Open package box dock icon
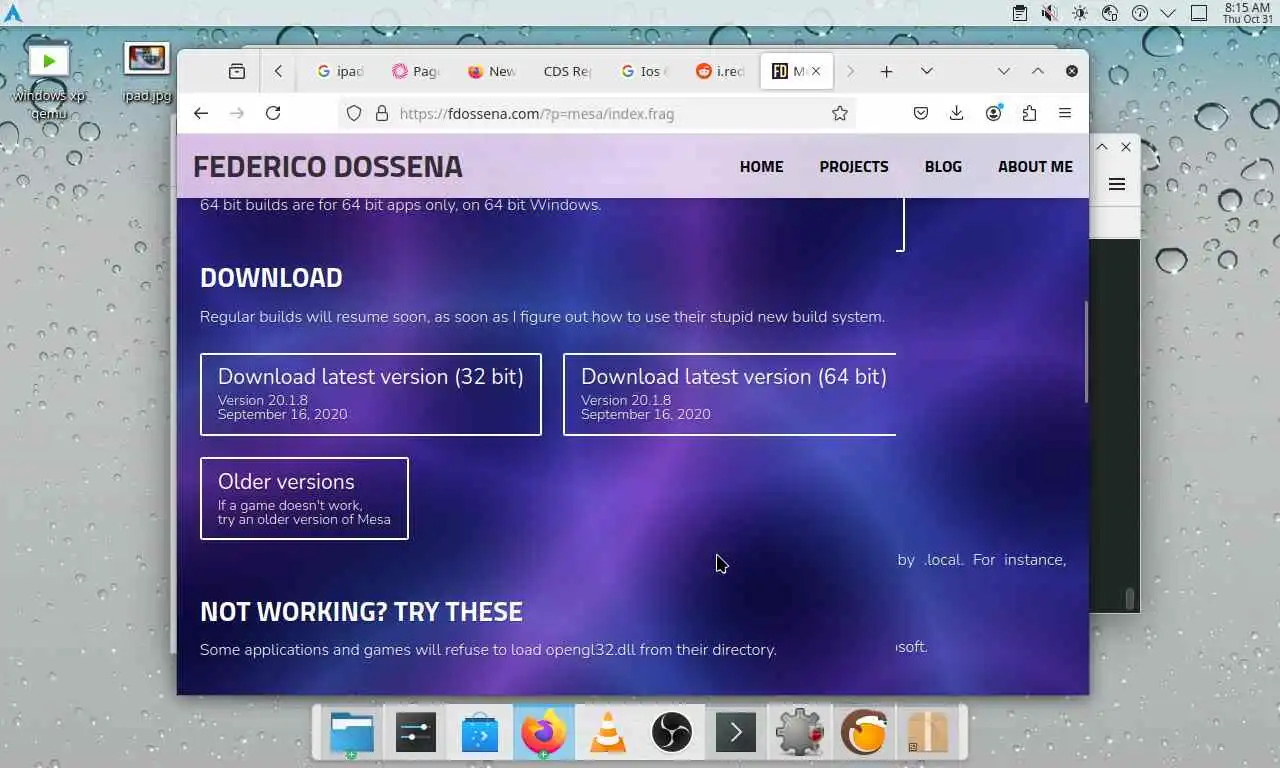Screen dimensions: 1280x768 928,734
